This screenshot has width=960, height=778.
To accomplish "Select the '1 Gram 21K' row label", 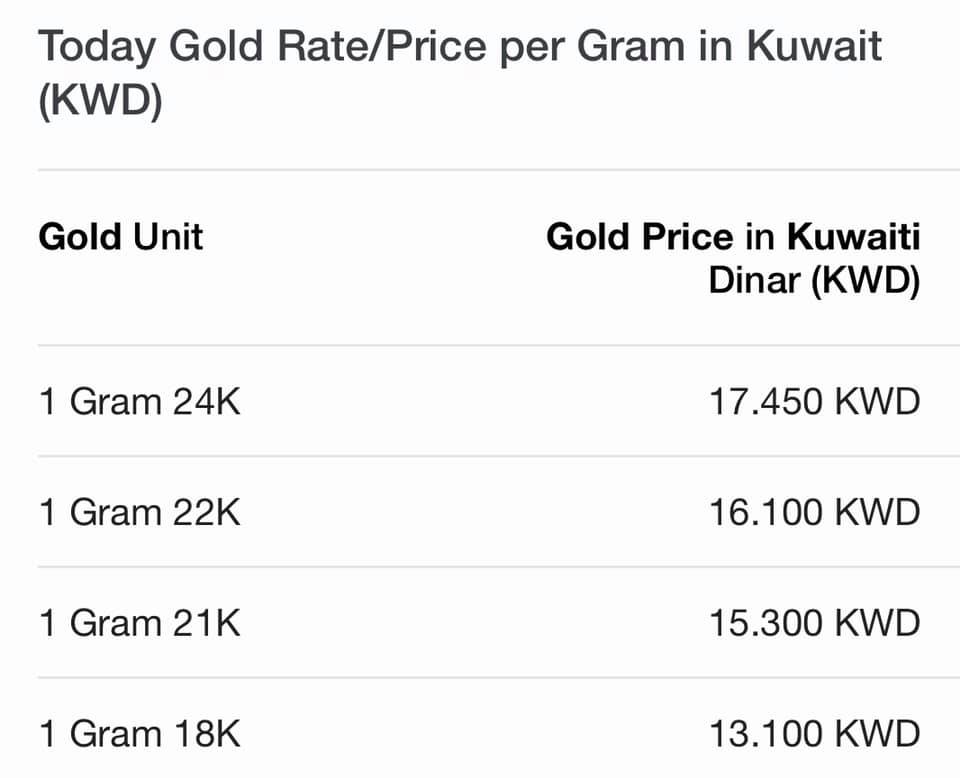I will (x=140, y=623).
